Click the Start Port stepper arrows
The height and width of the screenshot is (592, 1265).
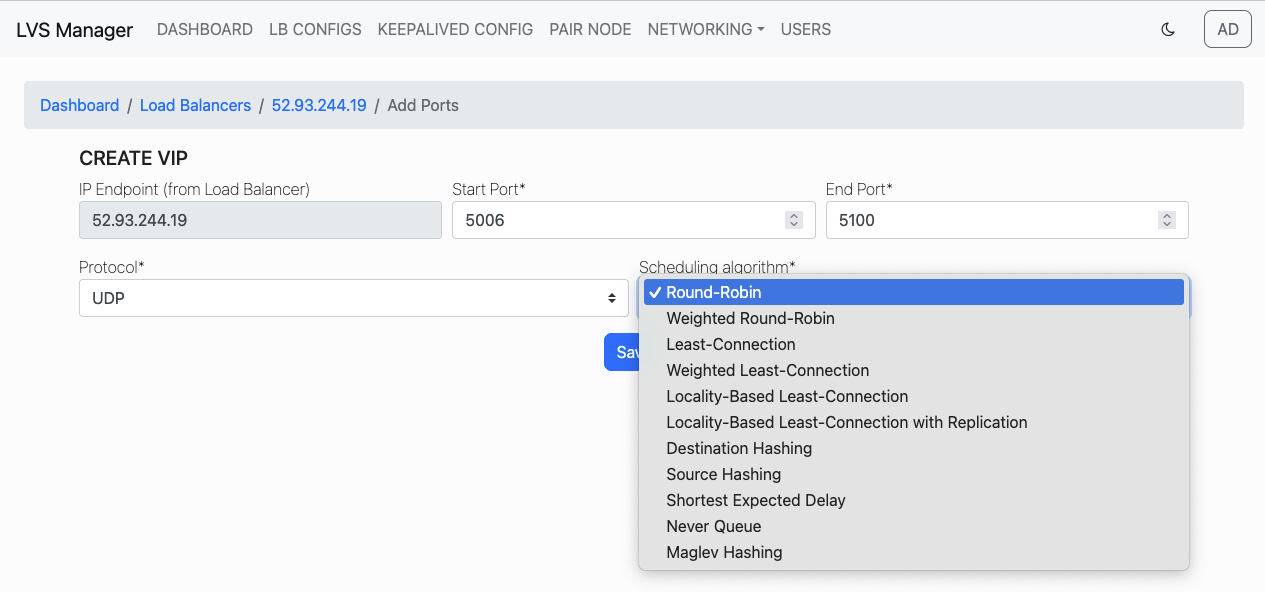click(794, 220)
